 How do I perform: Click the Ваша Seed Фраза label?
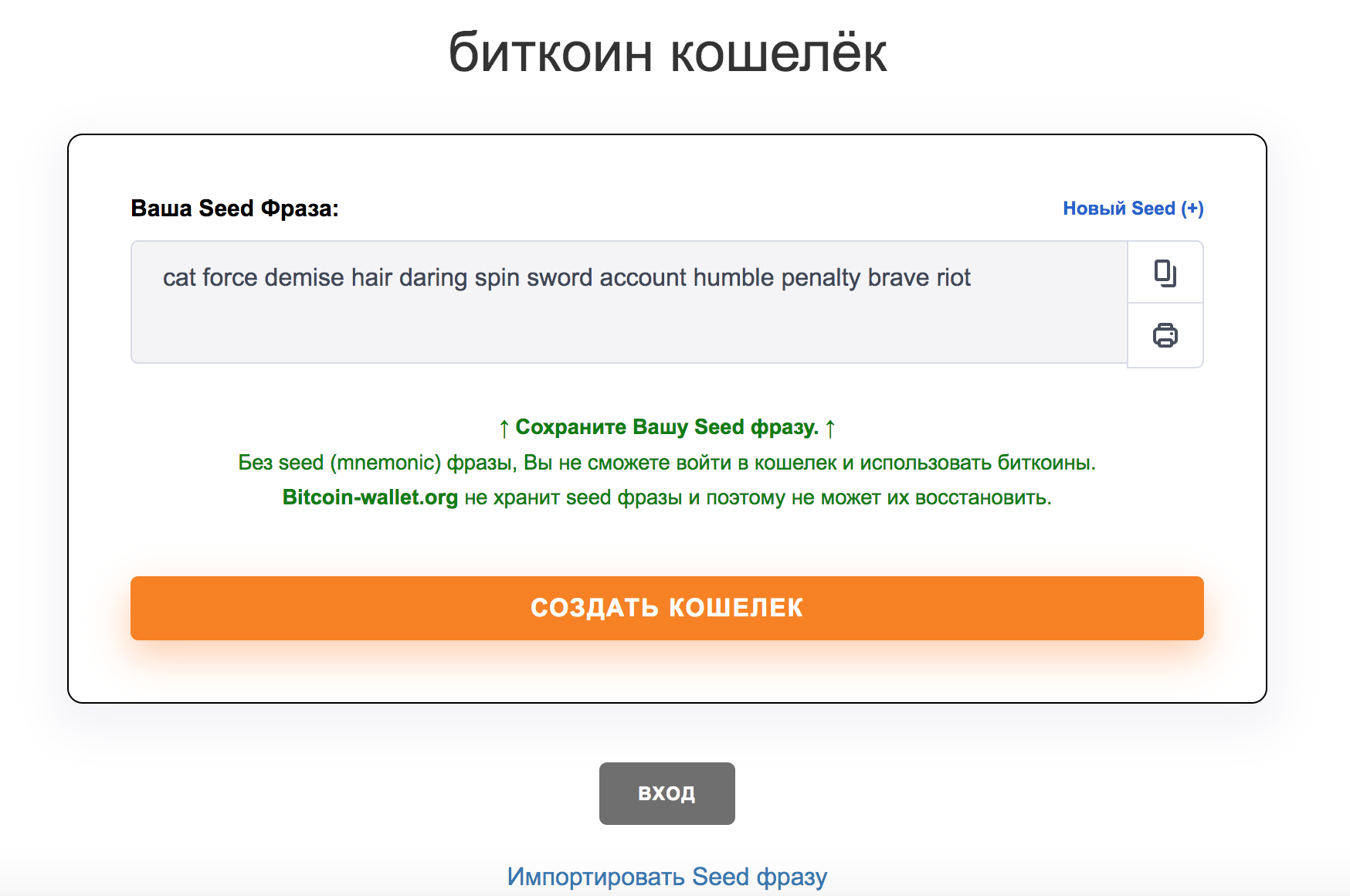235,209
